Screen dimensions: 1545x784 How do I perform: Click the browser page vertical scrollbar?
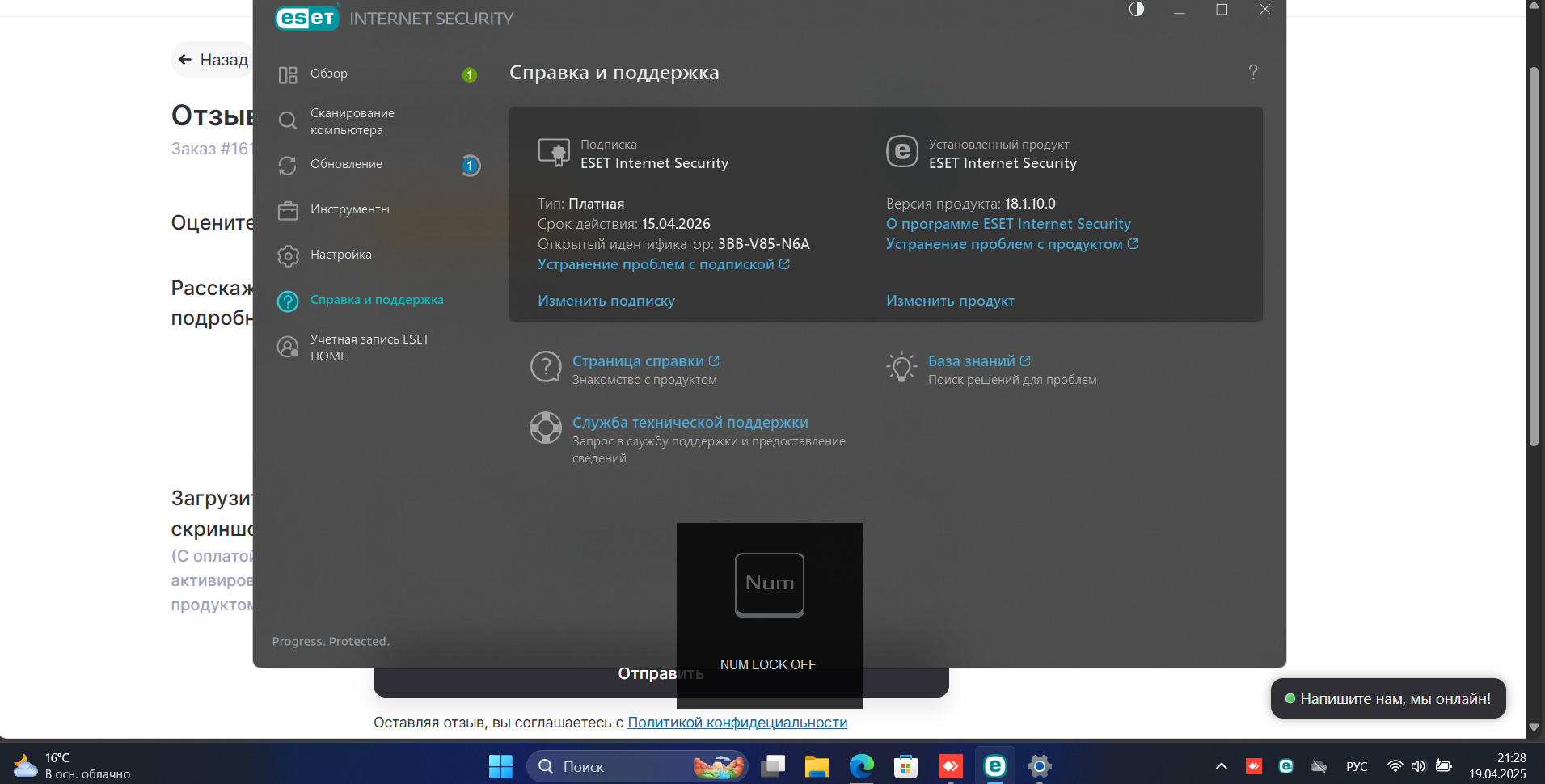(x=1534, y=255)
